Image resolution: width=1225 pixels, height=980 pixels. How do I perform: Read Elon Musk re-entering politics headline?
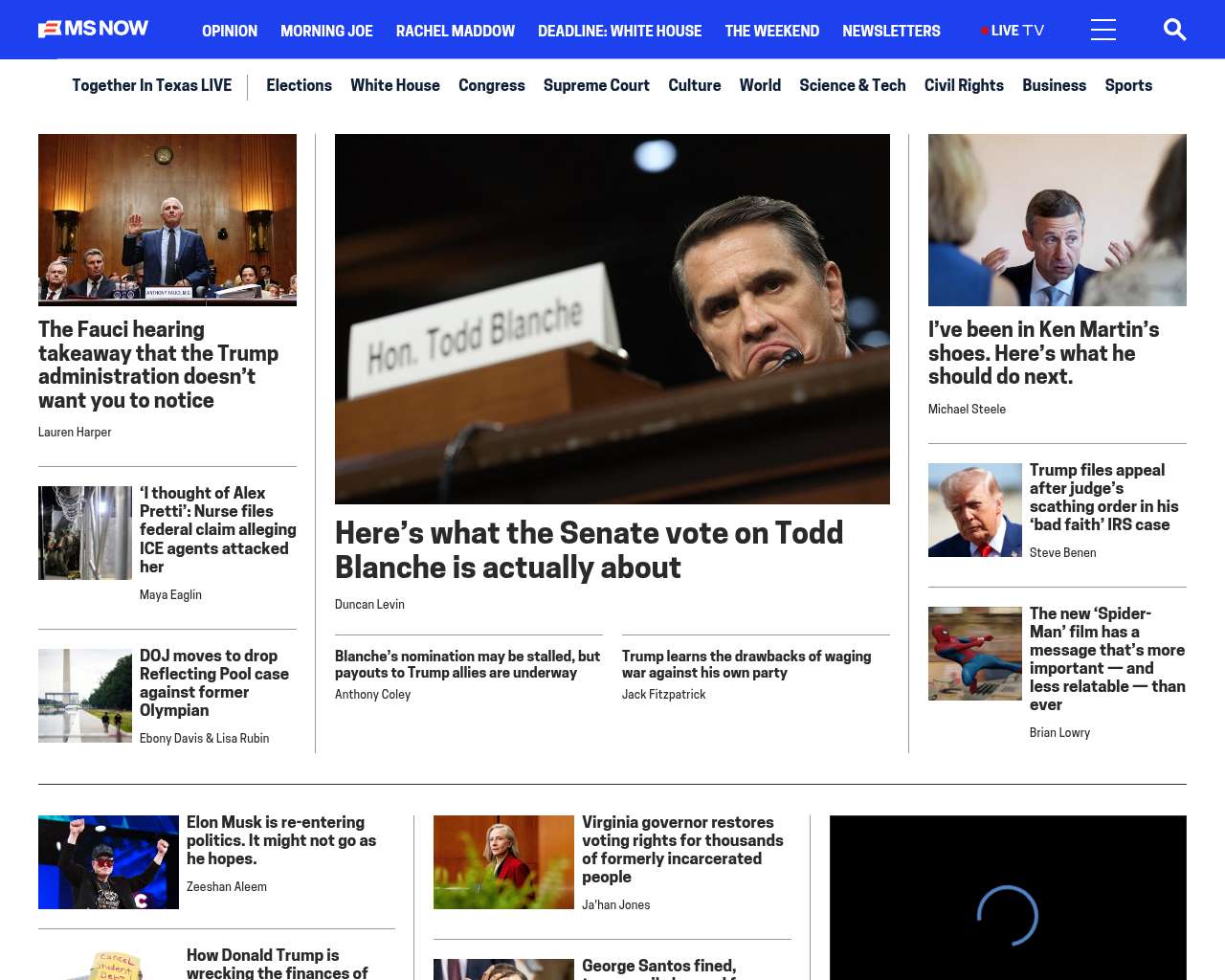pyautogui.click(x=281, y=840)
